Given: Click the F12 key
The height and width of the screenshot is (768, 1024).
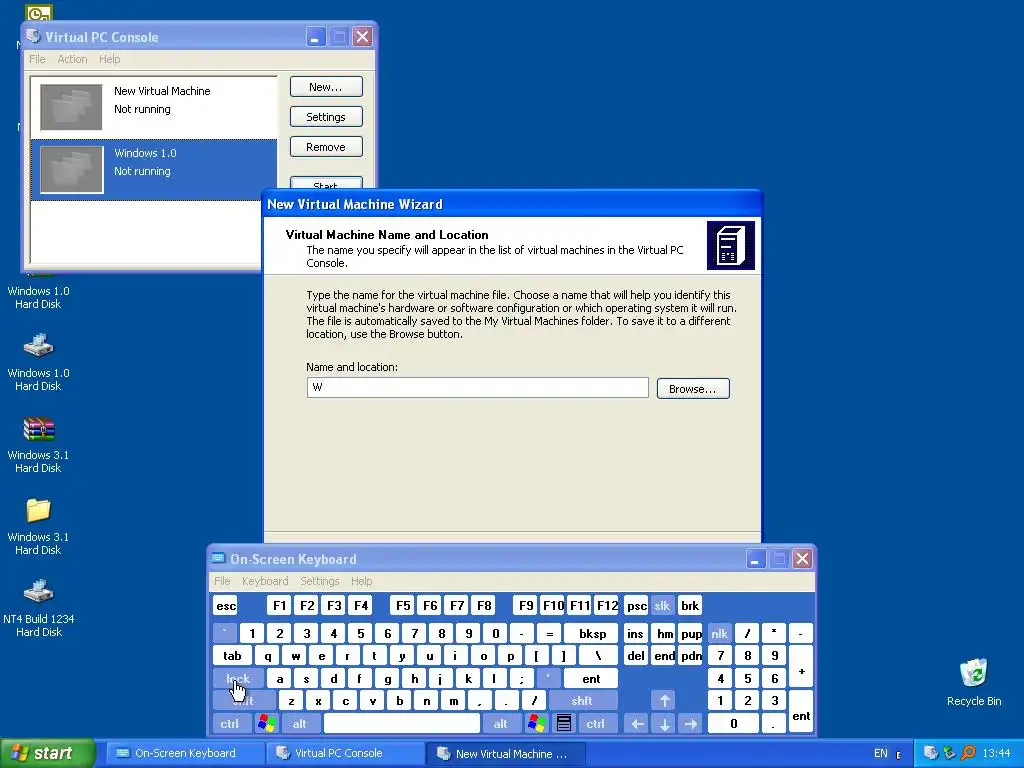Looking at the screenshot, I should (607, 605).
